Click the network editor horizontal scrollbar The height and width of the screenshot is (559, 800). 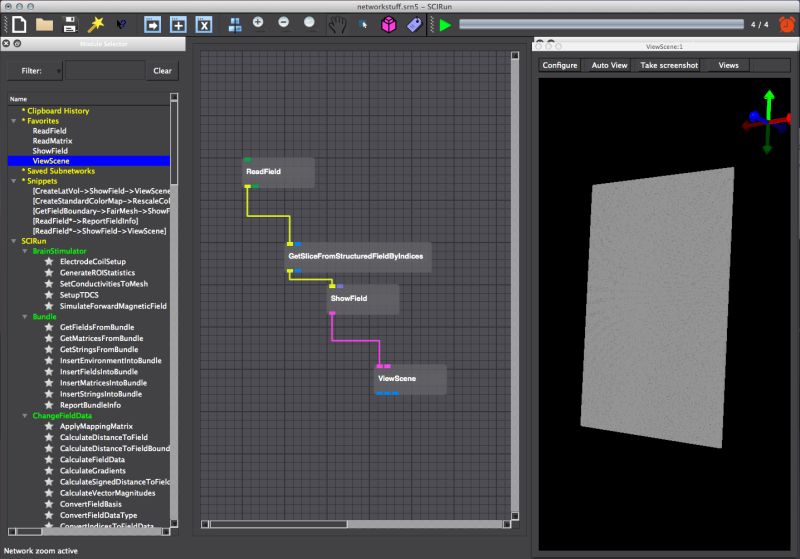[355, 524]
